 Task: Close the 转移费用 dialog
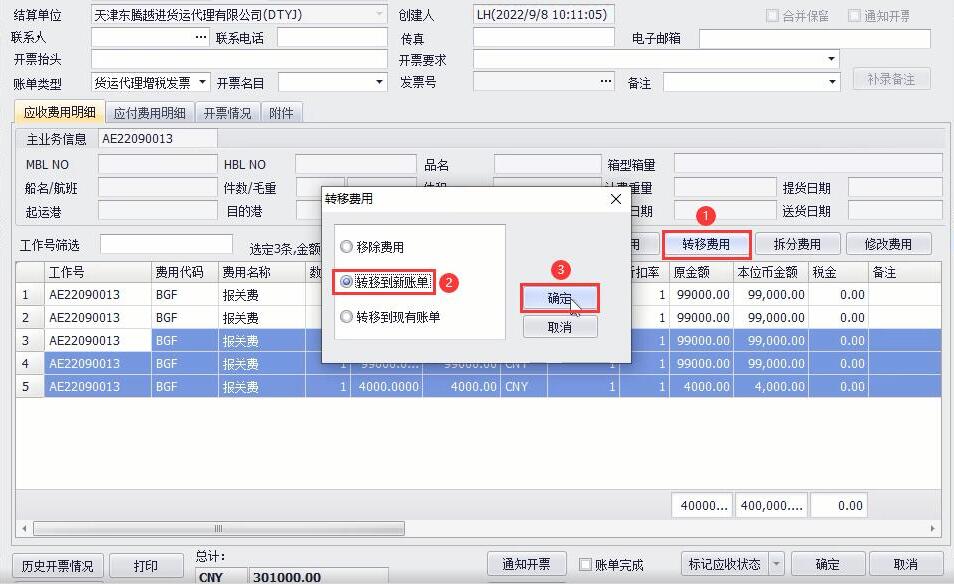pos(615,199)
